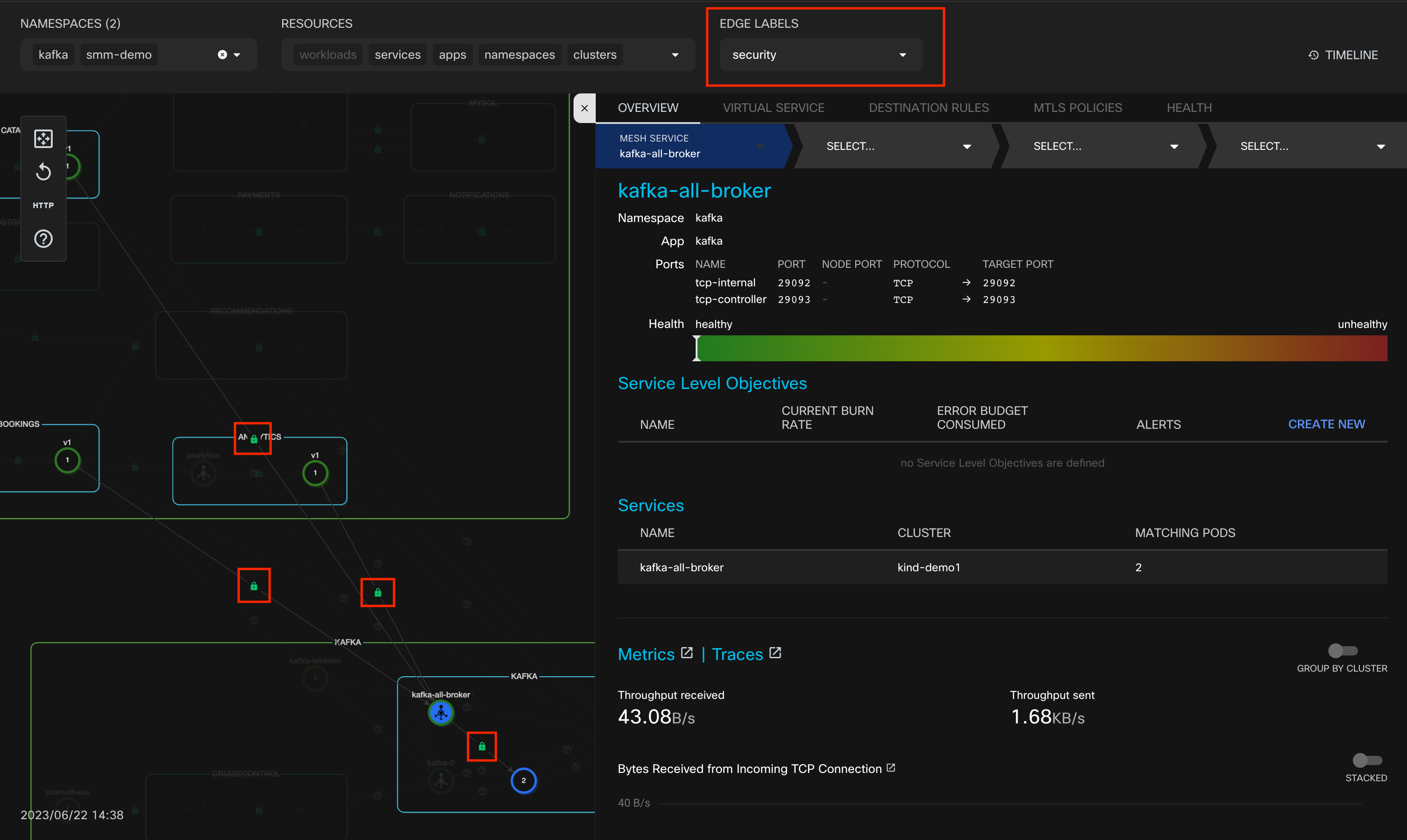Clear all selected namespaces with the X icon
The image size is (1407, 840).
(x=222, y=54)
